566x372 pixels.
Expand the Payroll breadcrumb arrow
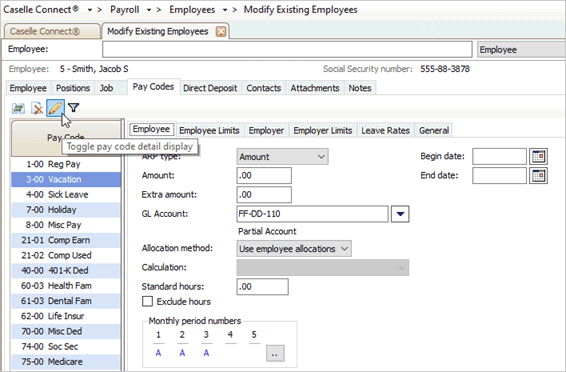click(149, 10)
